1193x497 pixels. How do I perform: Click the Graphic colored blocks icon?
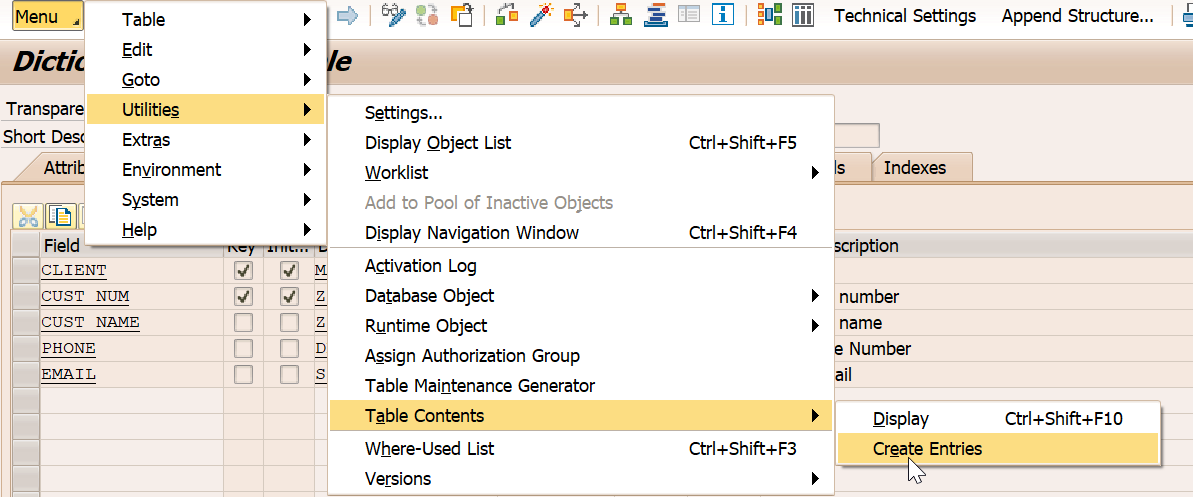770,15
